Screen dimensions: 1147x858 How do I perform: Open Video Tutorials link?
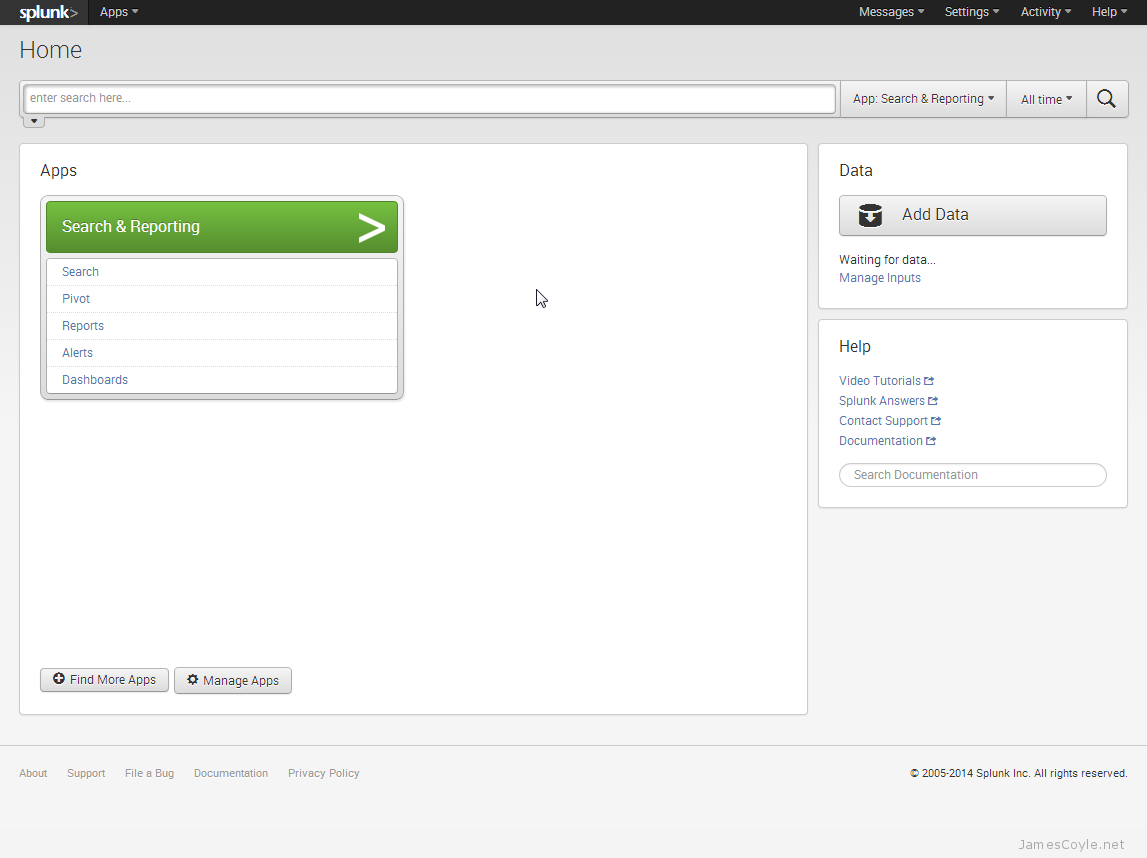879,381
